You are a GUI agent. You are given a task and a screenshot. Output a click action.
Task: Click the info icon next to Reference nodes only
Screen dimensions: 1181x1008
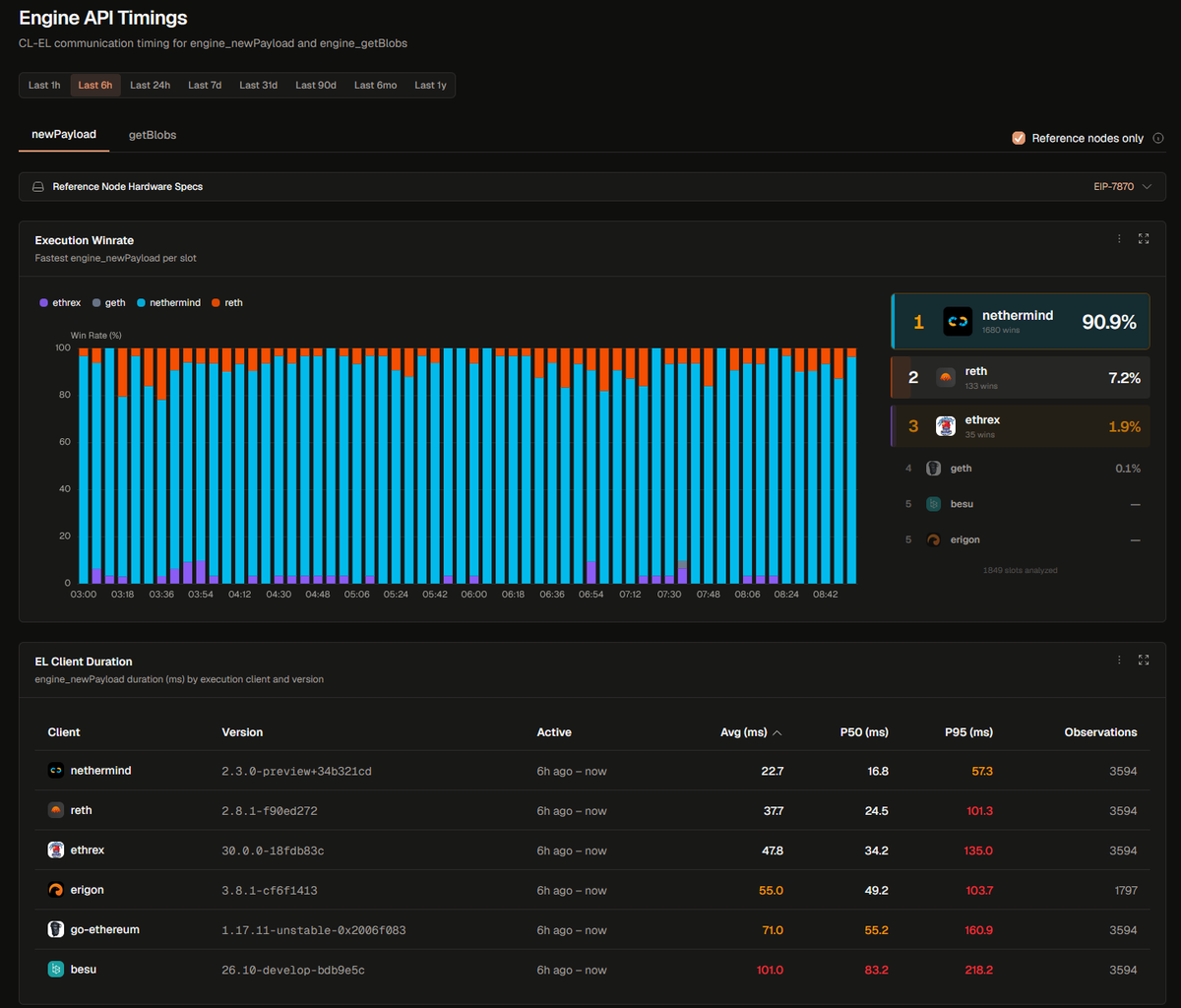1158,139
